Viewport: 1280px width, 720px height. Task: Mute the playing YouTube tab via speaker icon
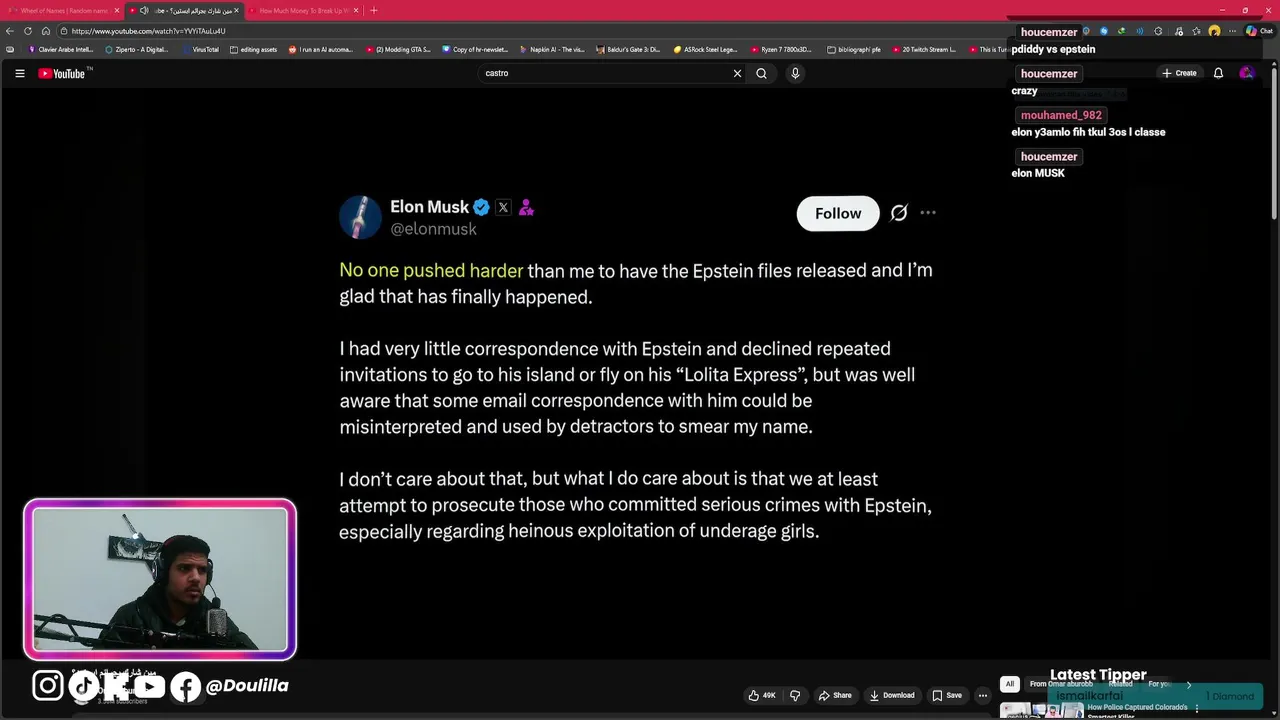tap(144, 10)
